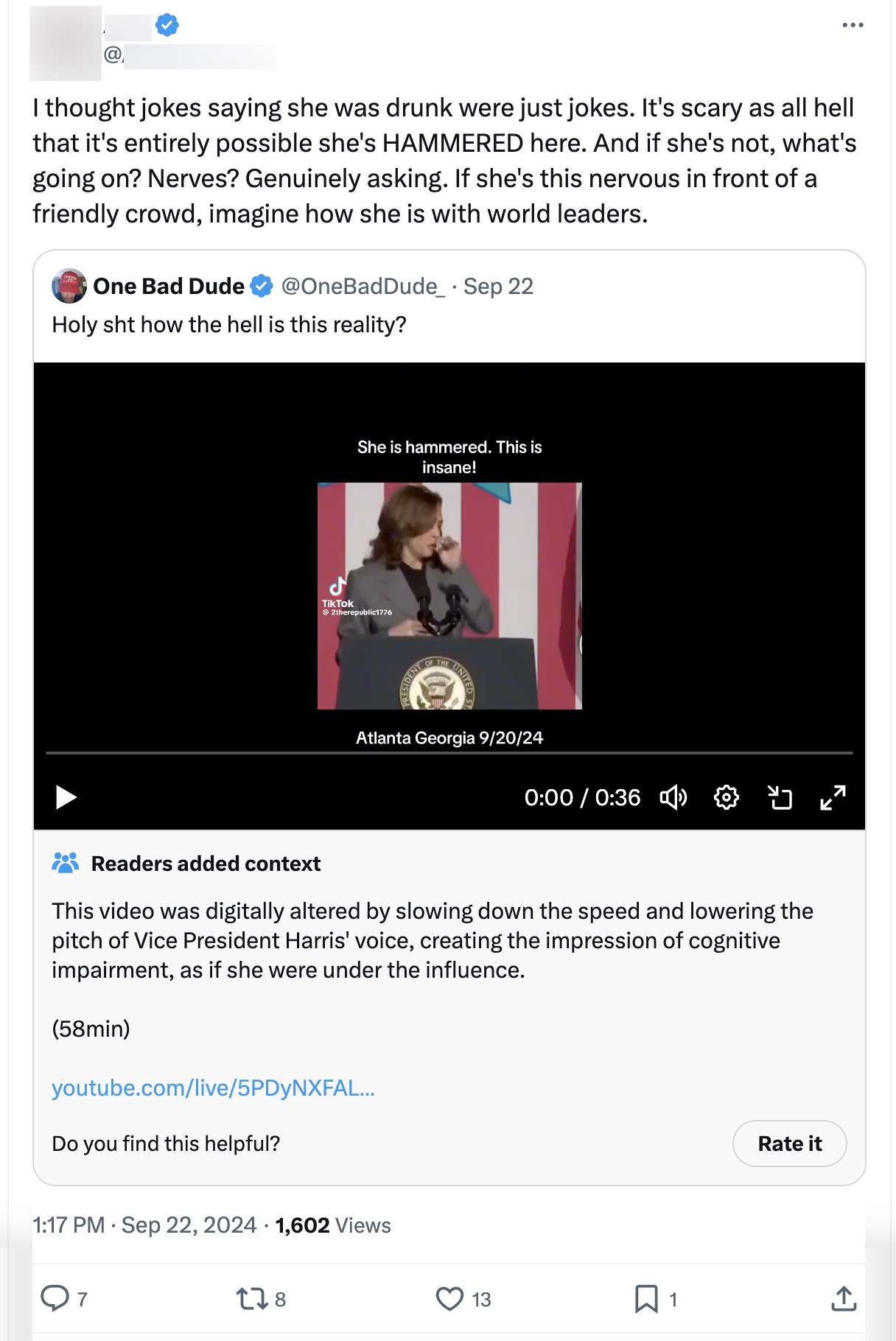Click the Sep 22 quoted tweet timestamp
Viewport: 896px width, 1341px height.
coord(499,287)
